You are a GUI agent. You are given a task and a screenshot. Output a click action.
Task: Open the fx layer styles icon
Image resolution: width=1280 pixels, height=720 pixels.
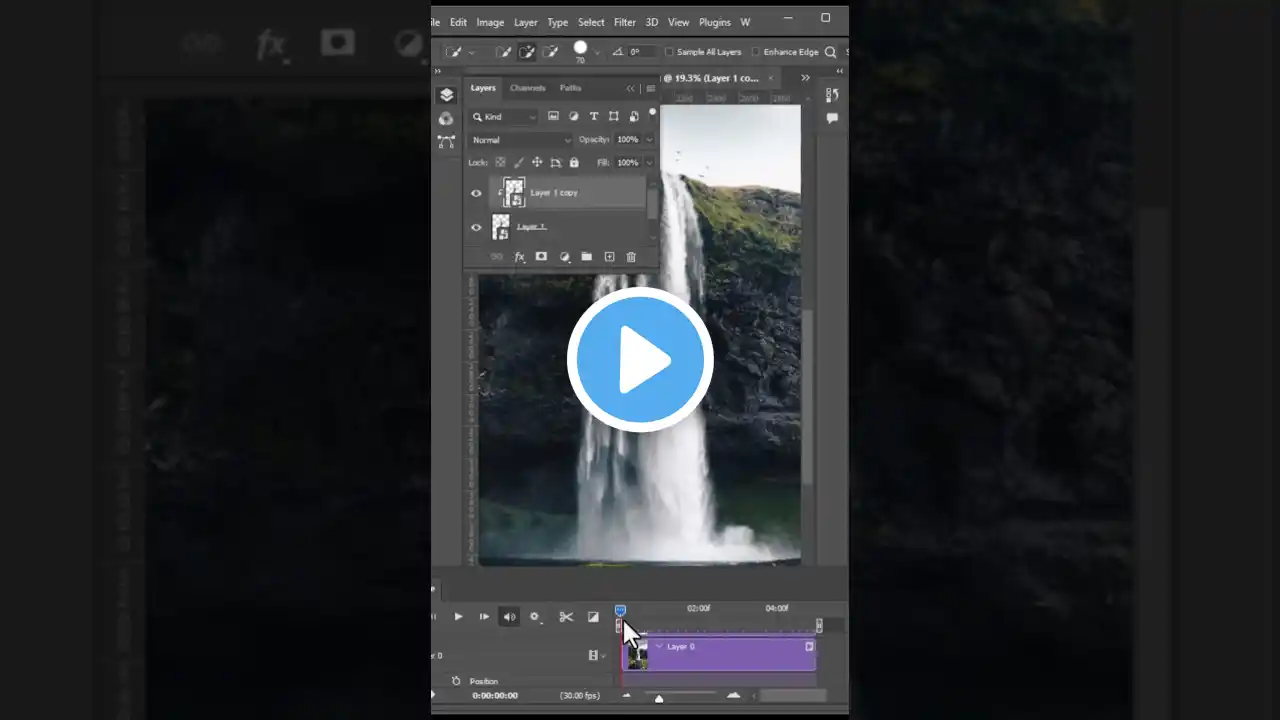[519, 257]
